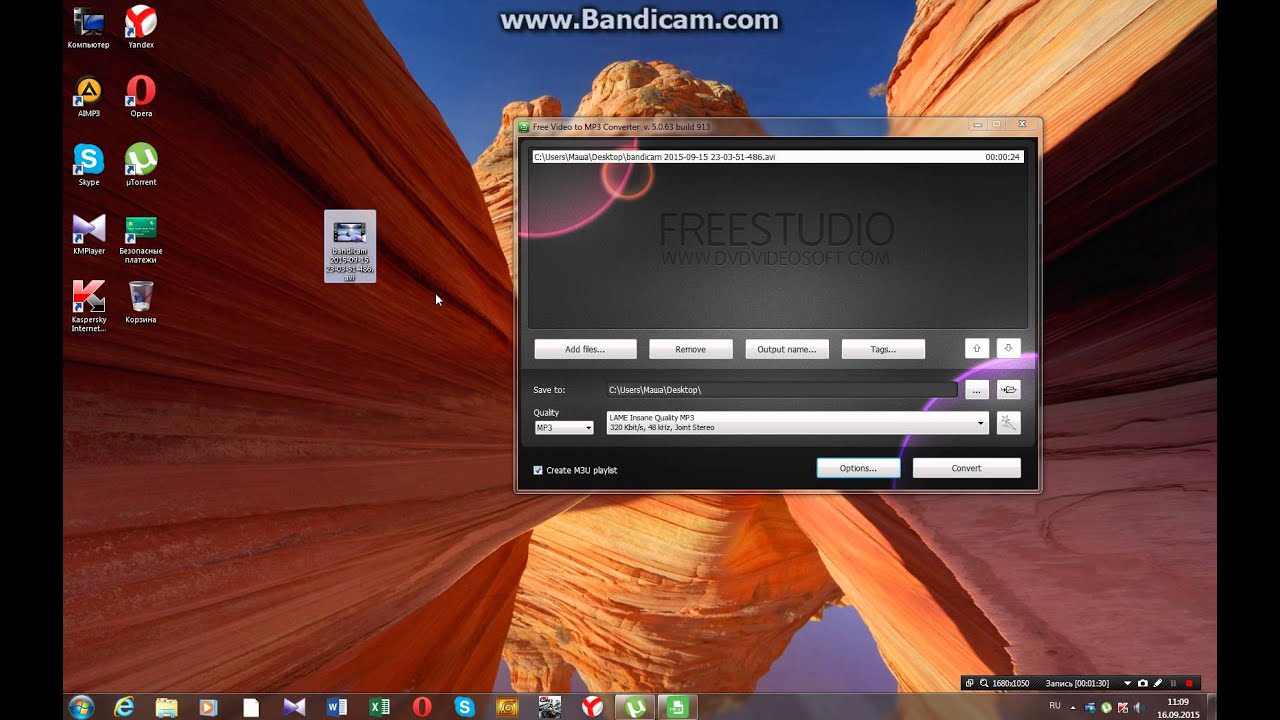This screenshot has height=720, width=1280.
Task: Open the AIMP3 desktop shortcut
Action: 89,97
